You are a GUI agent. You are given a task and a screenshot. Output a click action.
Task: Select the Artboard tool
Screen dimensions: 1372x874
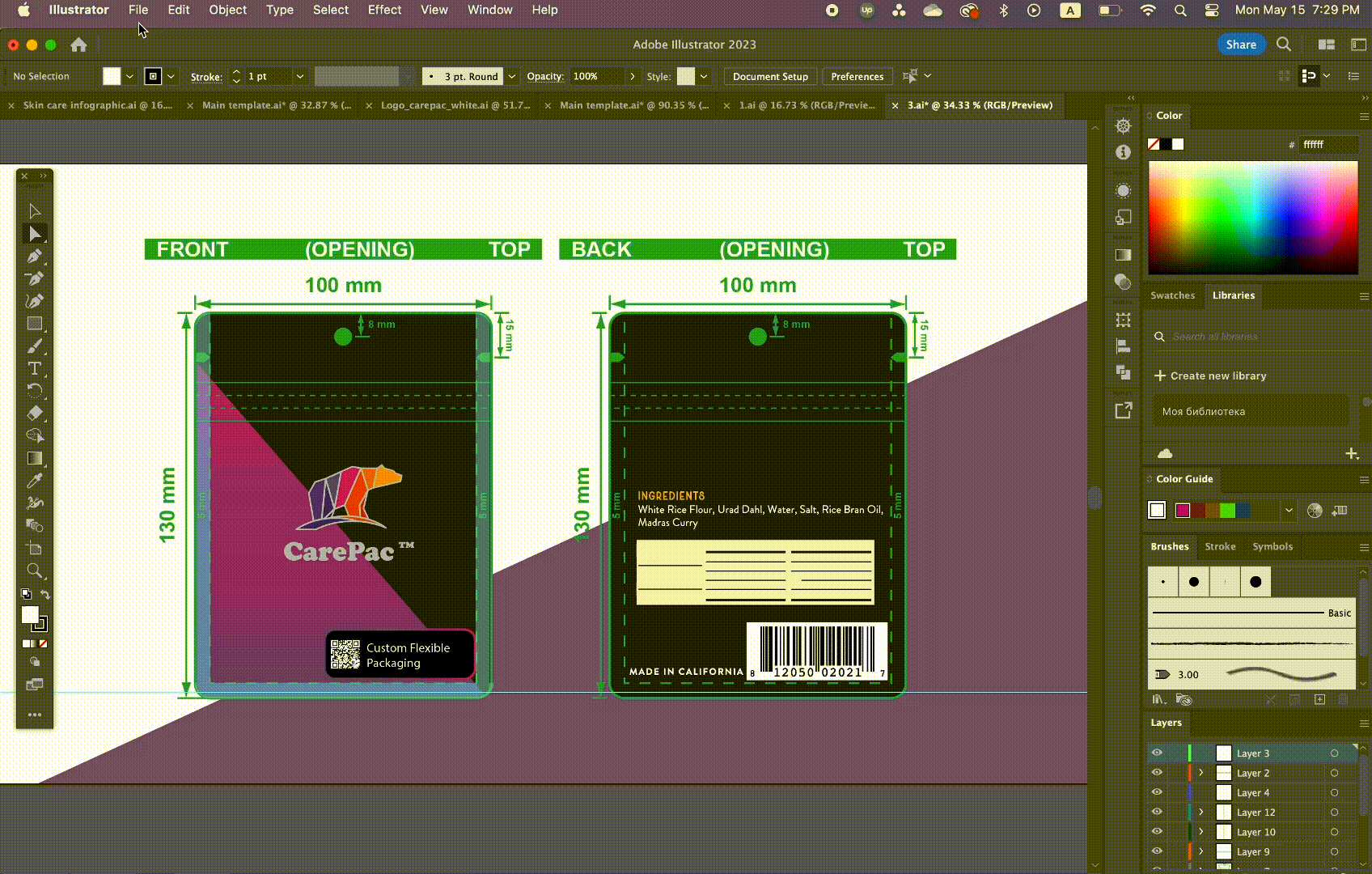tap(35, 548)
